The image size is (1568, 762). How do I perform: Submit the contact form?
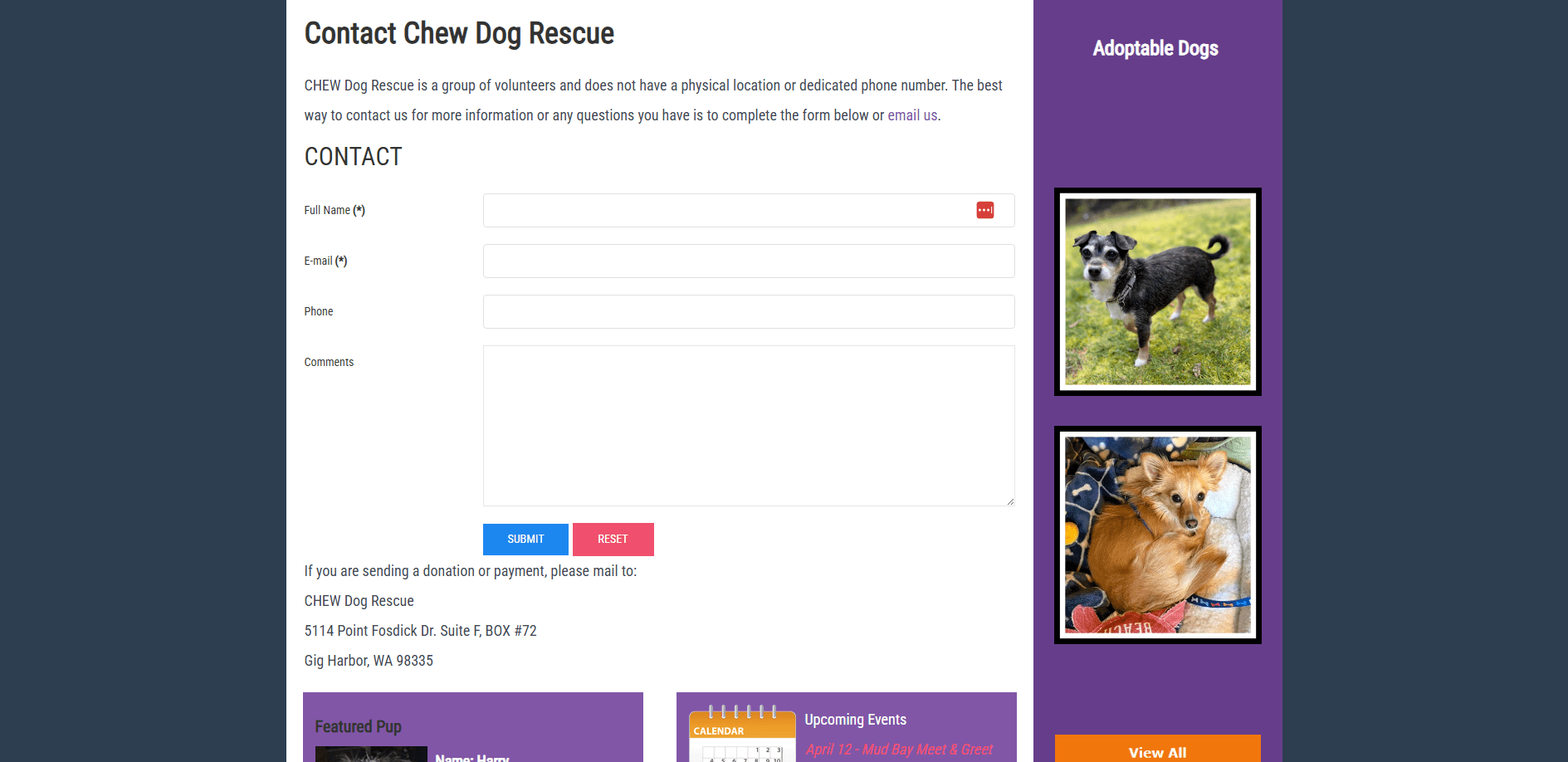pos(525,540)
